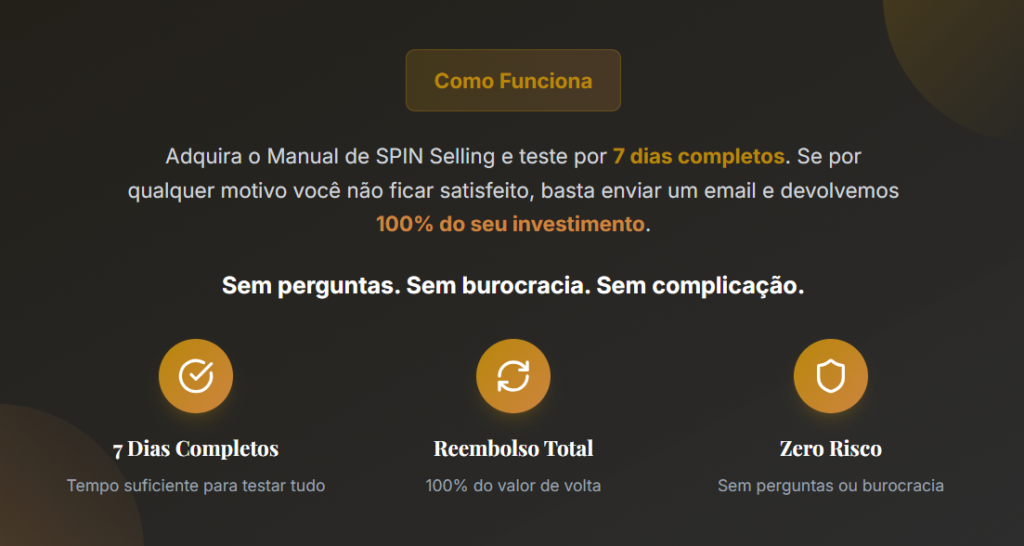This screenshot has height=546, width=1024.
Task: Click "Tempo suficiente para testar tudo" caption
Action: point(196,486)
